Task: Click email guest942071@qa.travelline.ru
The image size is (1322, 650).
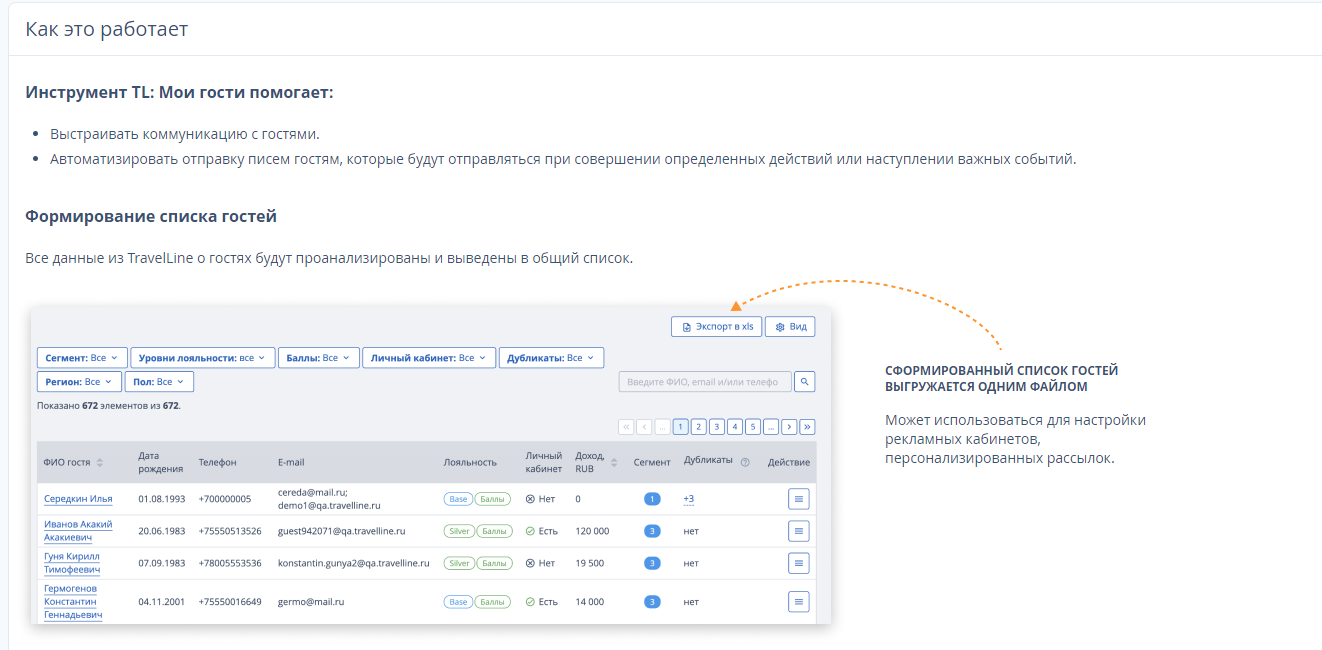Action: pyautogui.click(x=341, y=531)
